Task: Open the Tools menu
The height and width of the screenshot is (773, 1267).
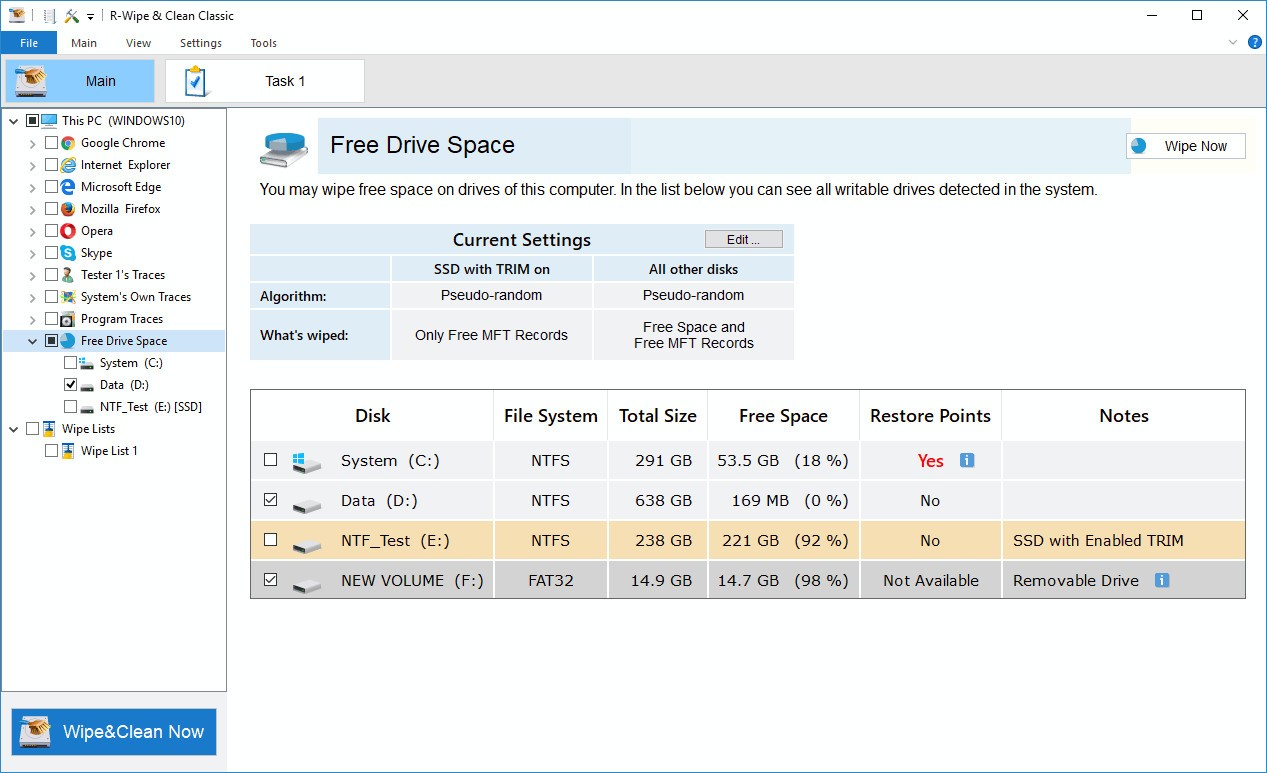Action: (x=263, y=43)
